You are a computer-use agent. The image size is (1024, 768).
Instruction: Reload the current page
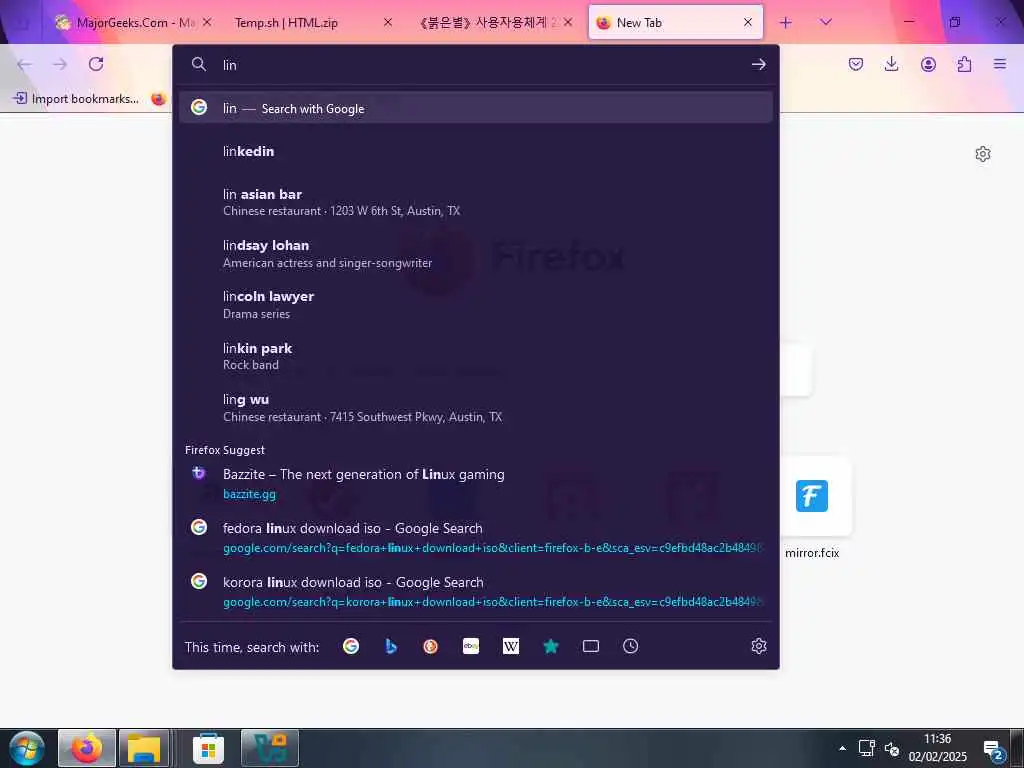pyautogui.click(x=96, y=64)
